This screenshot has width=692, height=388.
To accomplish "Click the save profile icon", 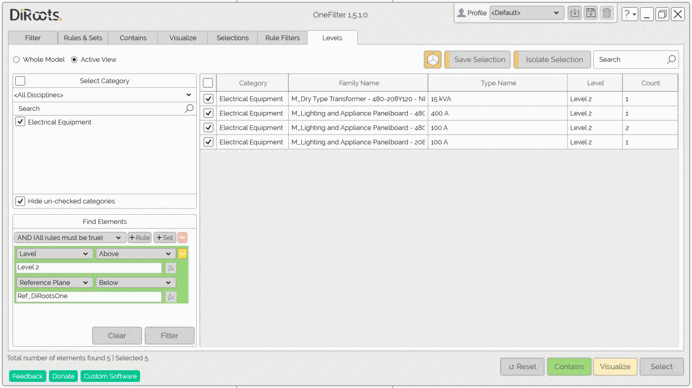I will (590, 13).
